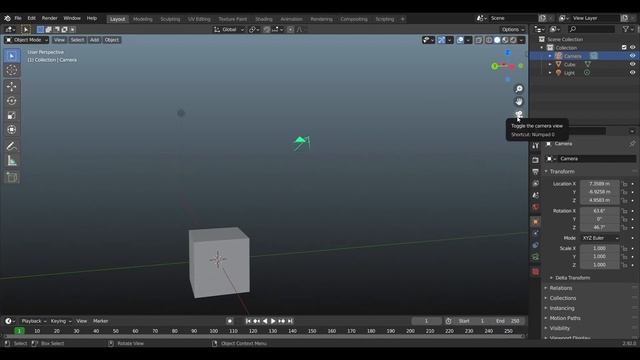Play animation forward
640x360 pixels.
coord(273,321)
